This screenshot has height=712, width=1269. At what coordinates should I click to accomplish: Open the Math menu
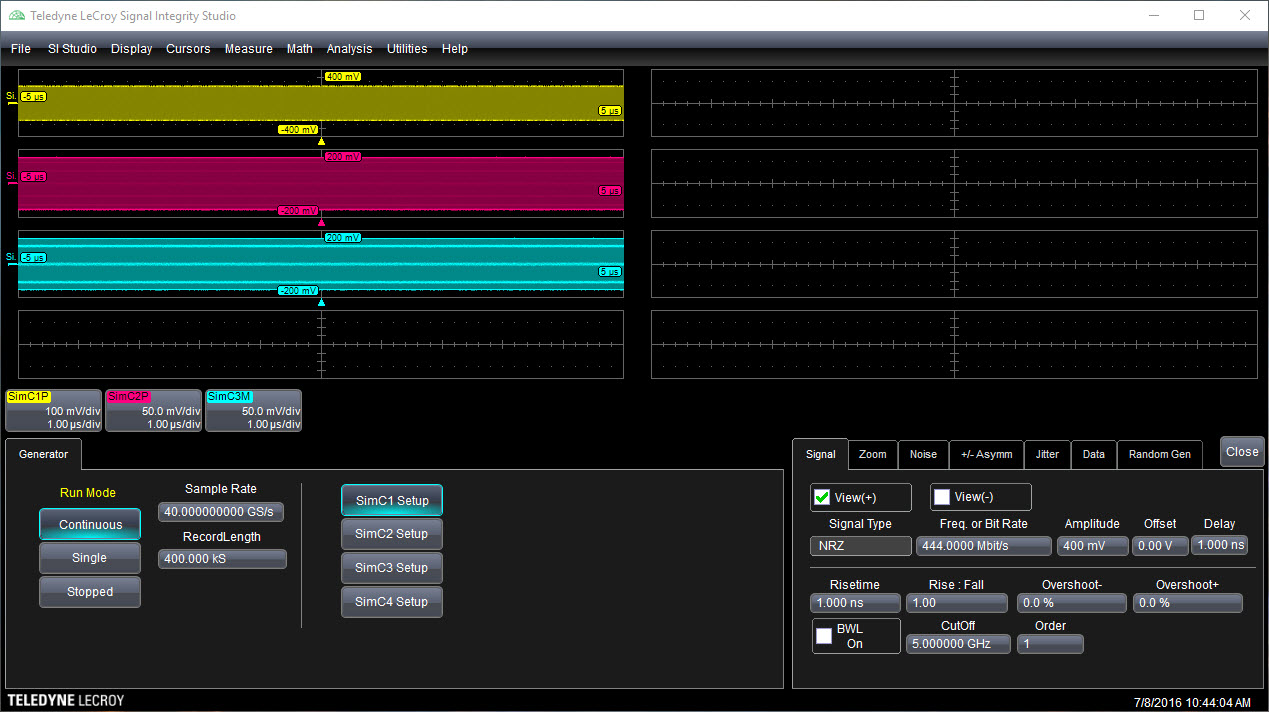300,49
